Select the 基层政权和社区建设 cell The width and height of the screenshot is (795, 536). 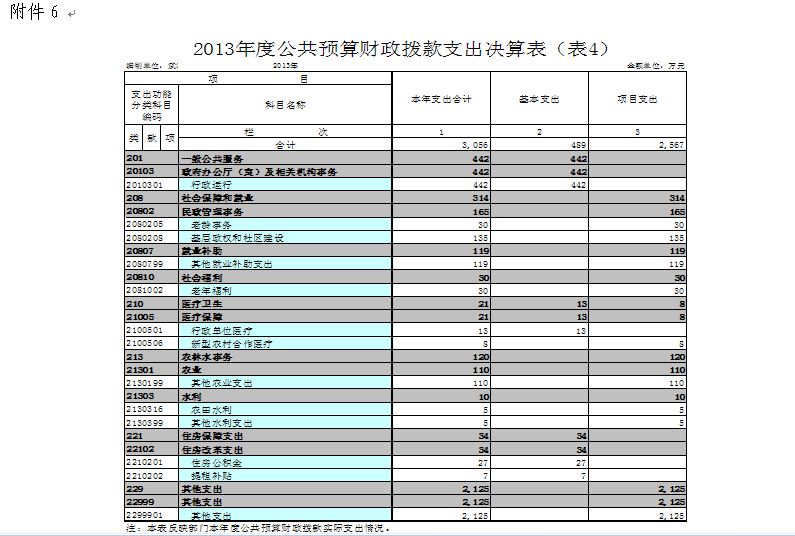238,238
